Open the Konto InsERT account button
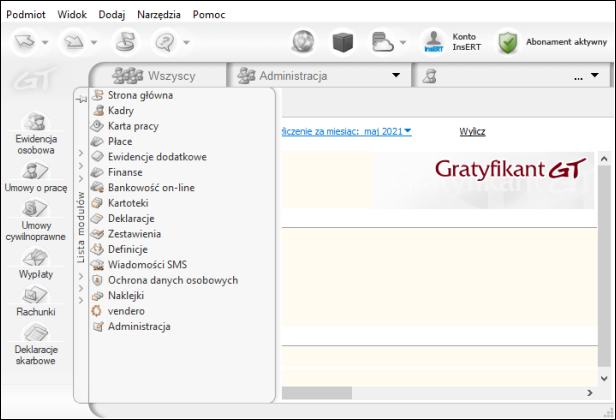616x420 pixels. 451,42
